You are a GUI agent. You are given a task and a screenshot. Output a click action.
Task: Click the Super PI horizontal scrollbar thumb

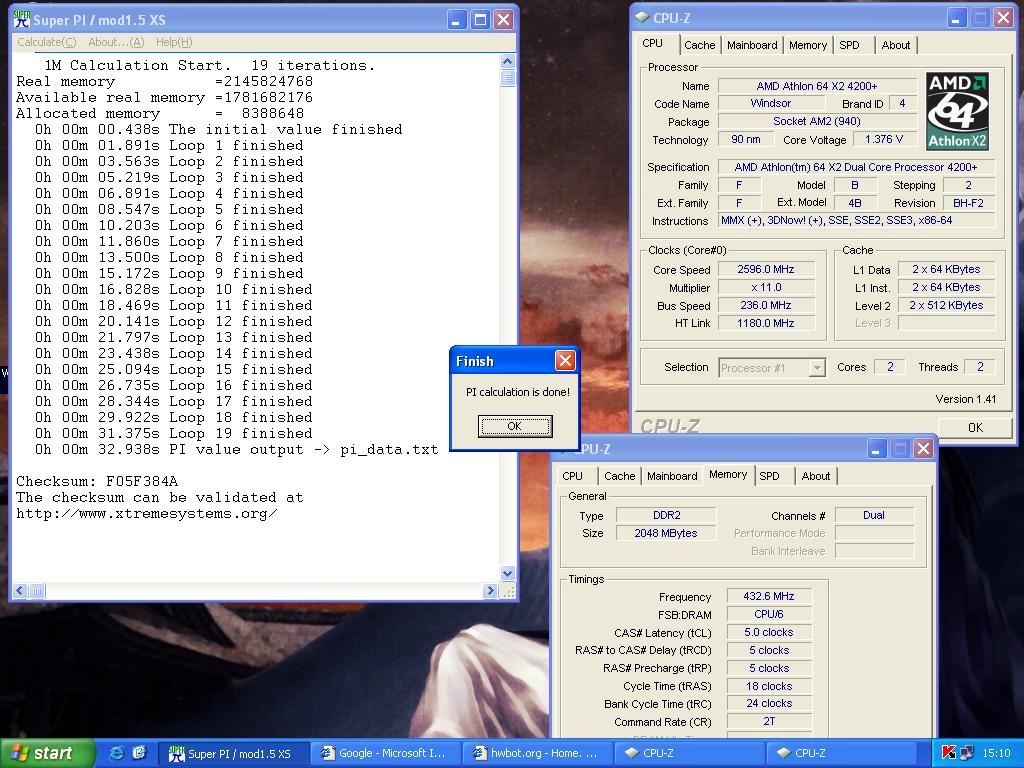[37, 590]
